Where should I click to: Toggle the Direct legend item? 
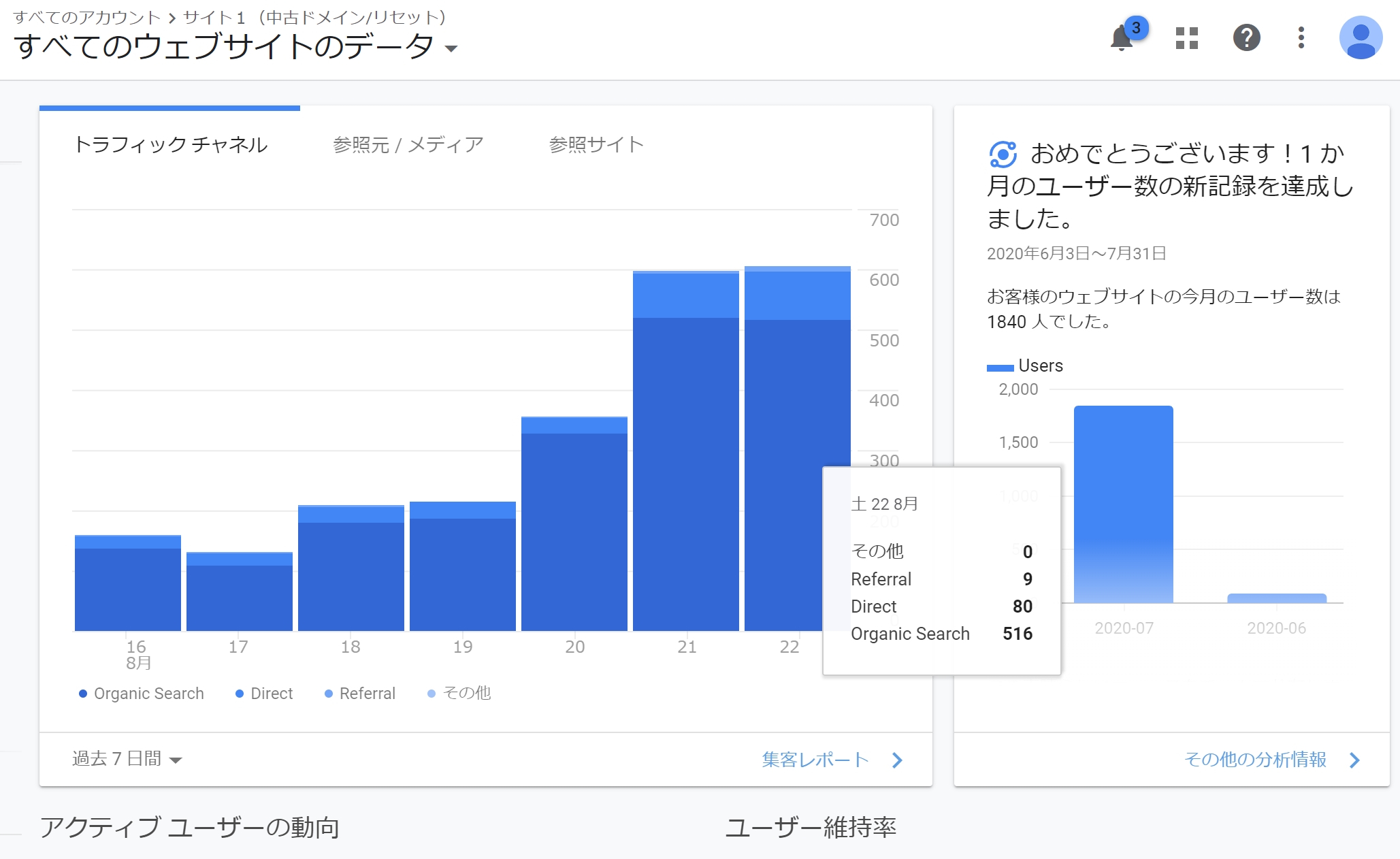point(264,694)
